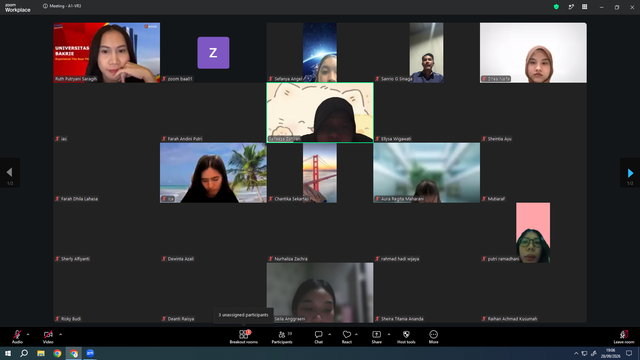Expand the Chat options arrow
Image resolution: width=640 pixels, height=360 pixels.
tap(329, 334)
